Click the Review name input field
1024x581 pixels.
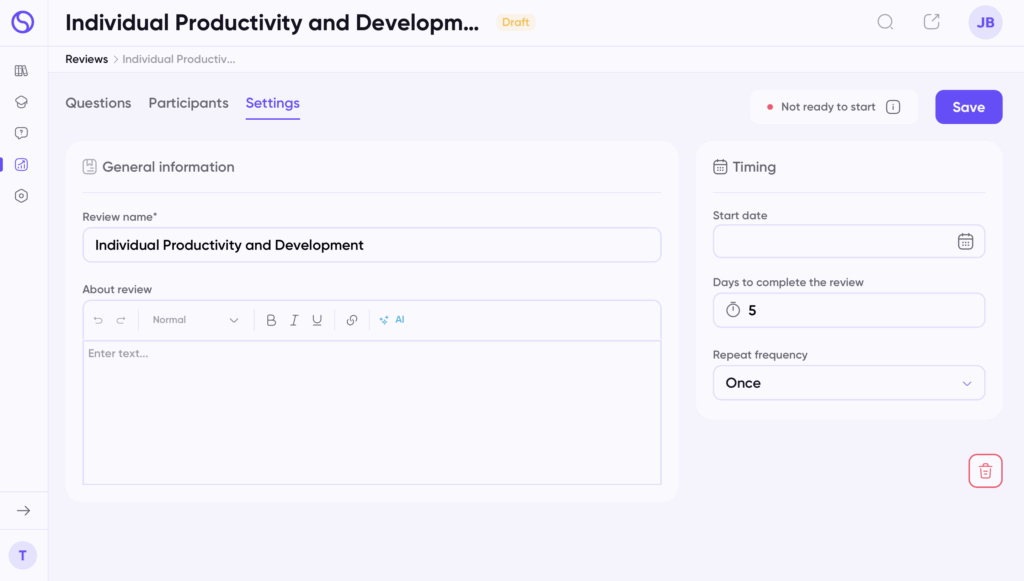pos(371,245)
